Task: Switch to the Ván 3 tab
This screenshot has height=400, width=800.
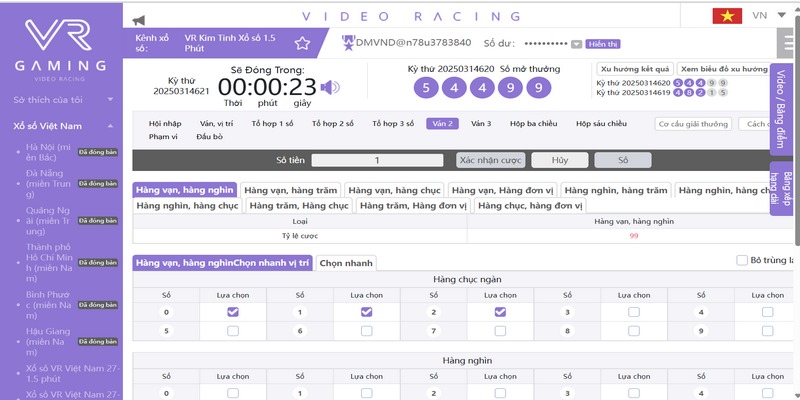Action: pos(481,123)
